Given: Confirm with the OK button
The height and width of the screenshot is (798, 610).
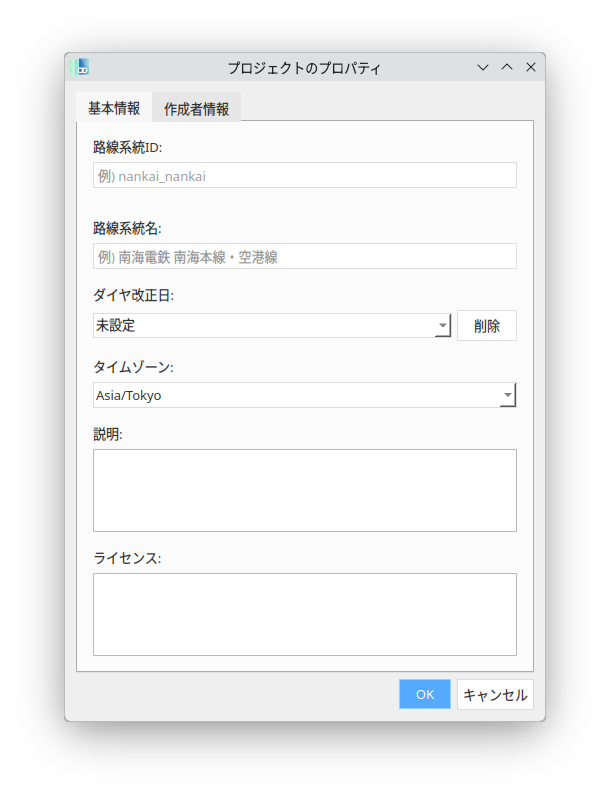Looking at the screenshot, I should coord(425,694).
